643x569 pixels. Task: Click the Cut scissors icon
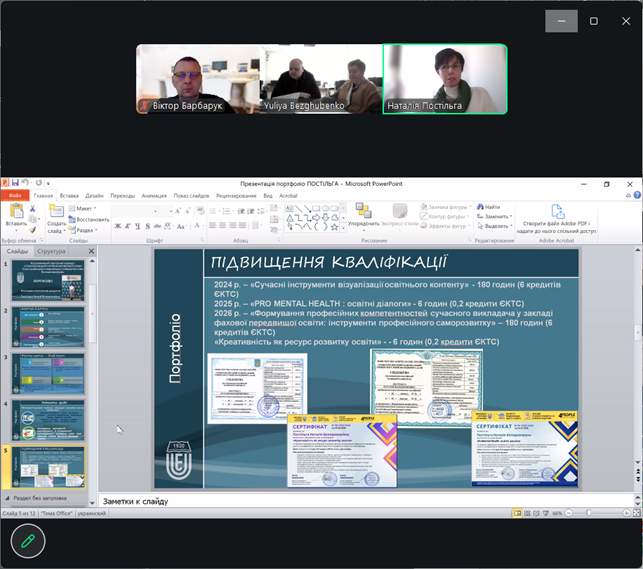[32, 209]
